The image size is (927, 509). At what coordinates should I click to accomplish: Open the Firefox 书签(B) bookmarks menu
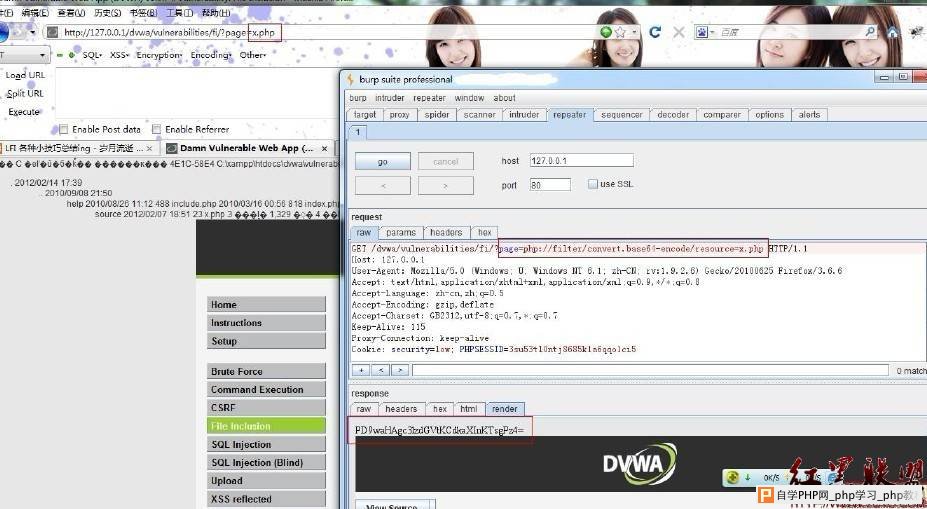click(144, 12)
